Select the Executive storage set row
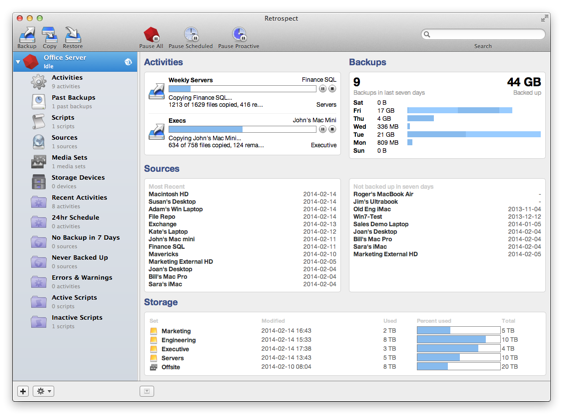The image size is (563, 414). (345, 349)
